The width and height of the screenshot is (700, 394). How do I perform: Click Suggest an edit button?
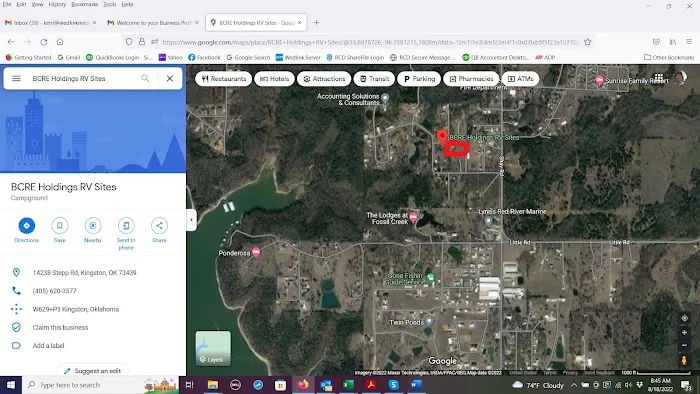[92, 371]
